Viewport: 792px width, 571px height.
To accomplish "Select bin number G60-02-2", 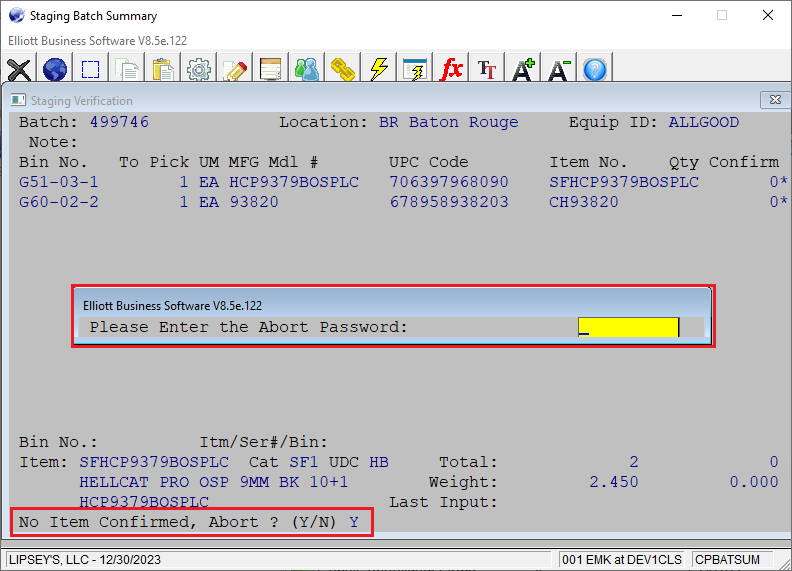I will click(x=59, y=202).
